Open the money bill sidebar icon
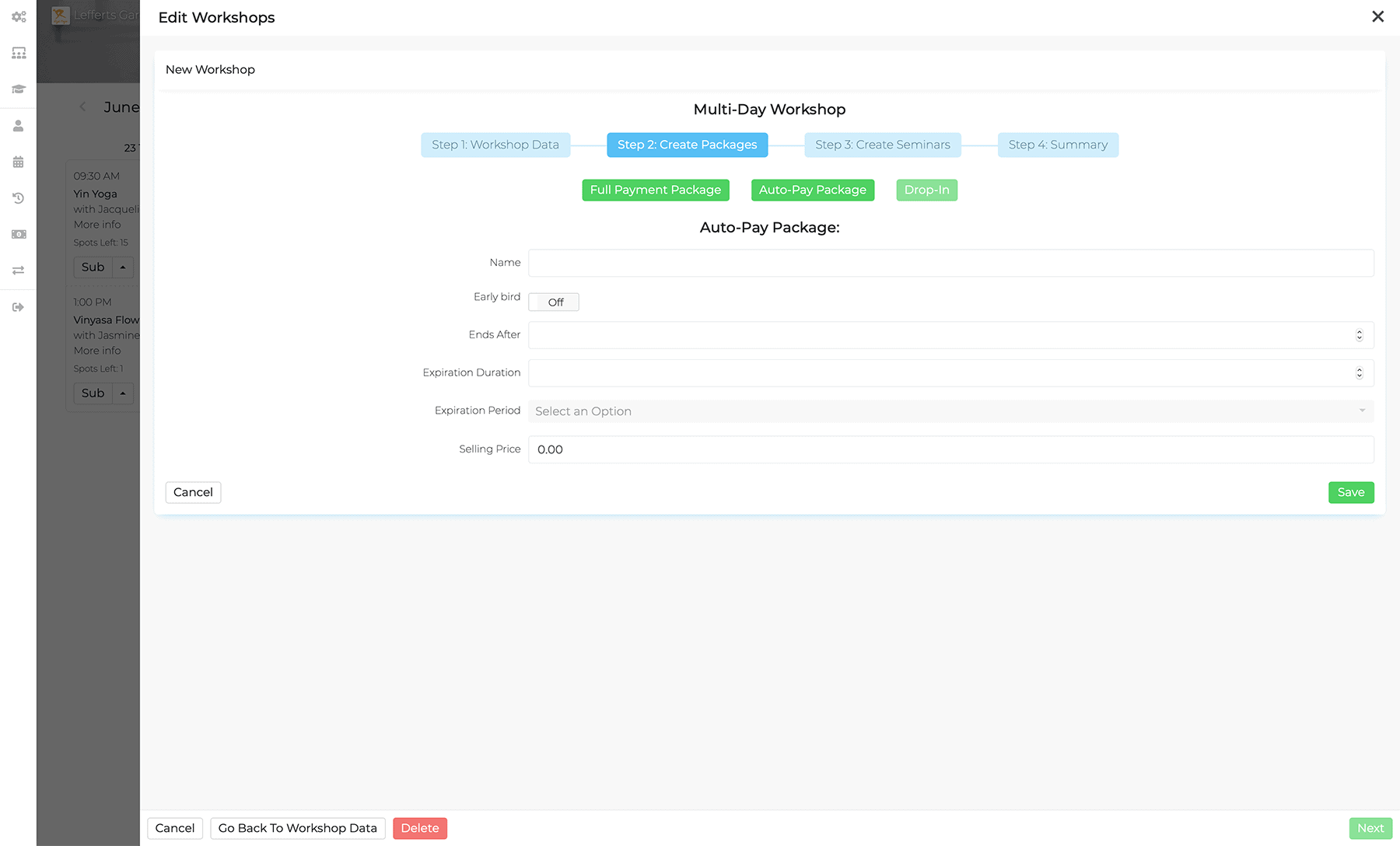The image size is (1400, 846). coord(19,234)
